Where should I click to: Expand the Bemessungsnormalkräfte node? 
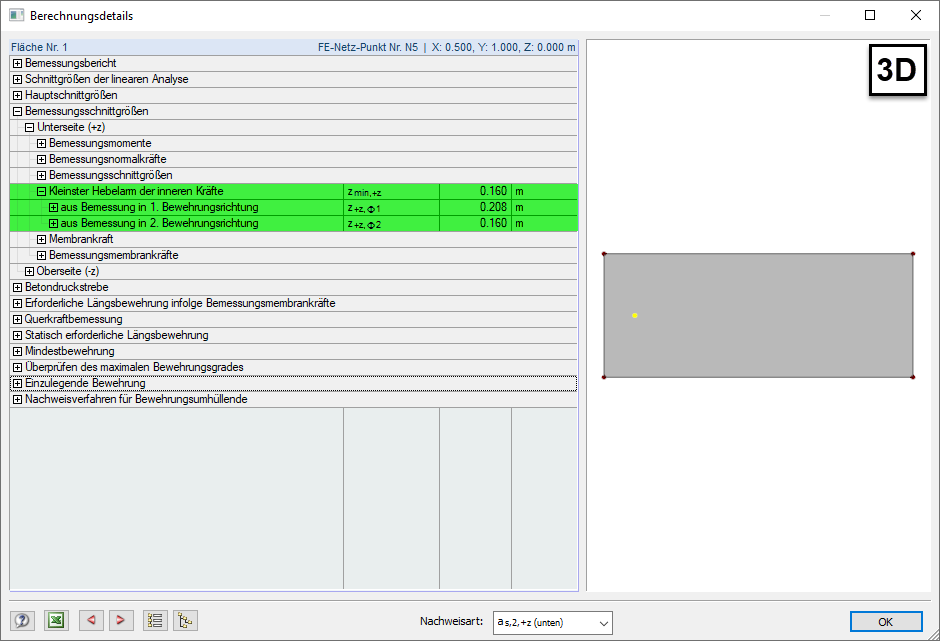pos(41,160)
